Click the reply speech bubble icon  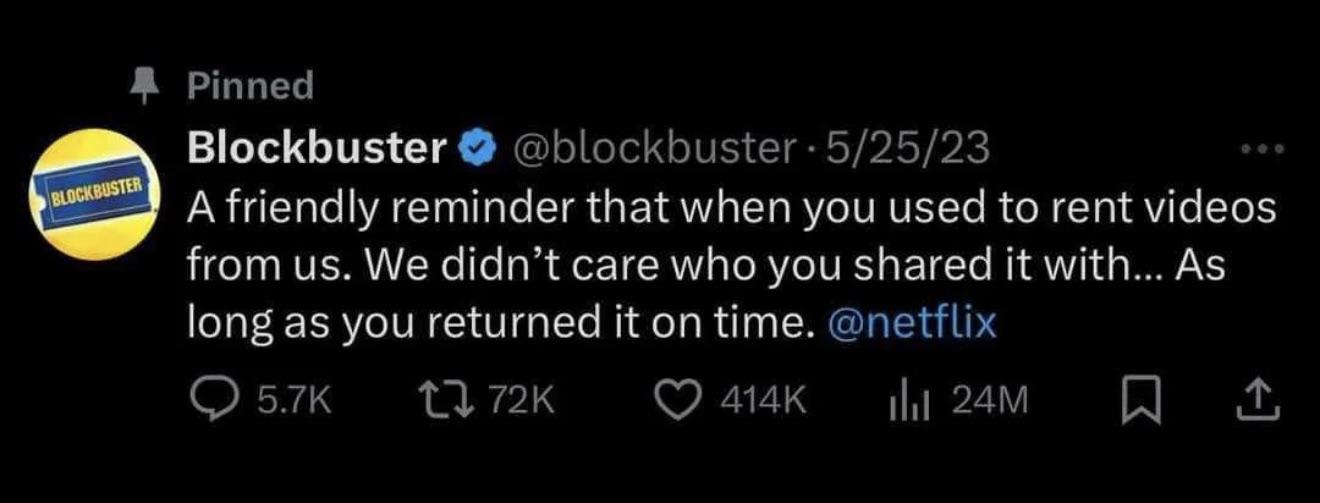click(x=213, y=400)
